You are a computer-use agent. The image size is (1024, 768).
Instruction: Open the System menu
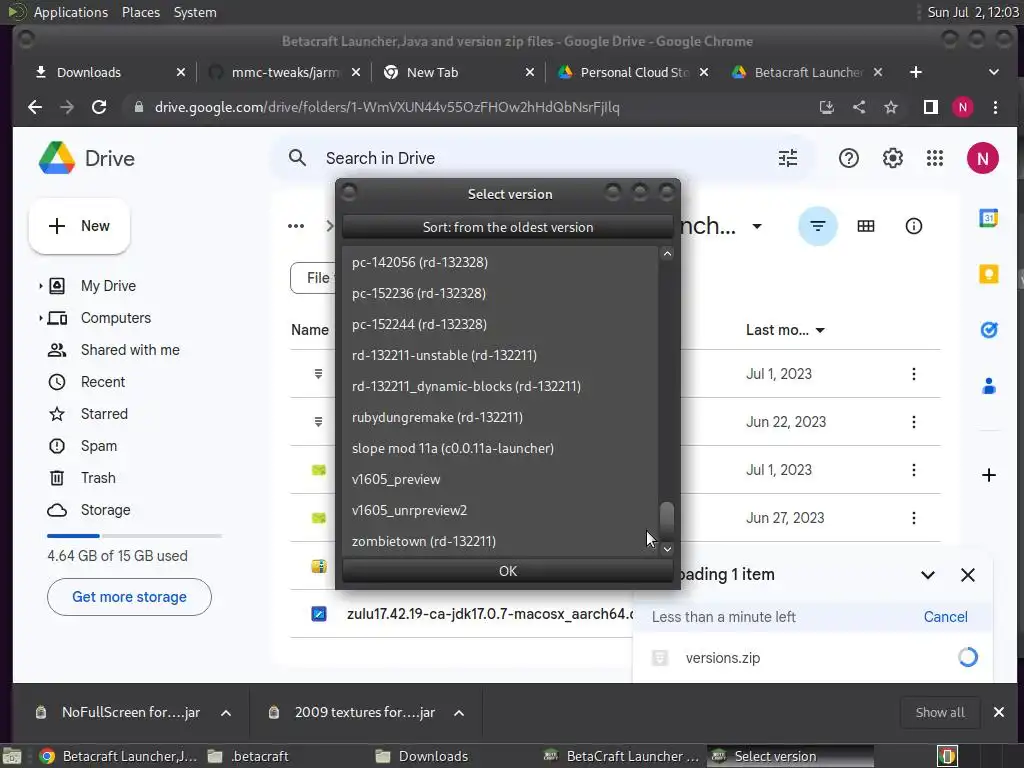pyautogui.click(x=195, y=12)
